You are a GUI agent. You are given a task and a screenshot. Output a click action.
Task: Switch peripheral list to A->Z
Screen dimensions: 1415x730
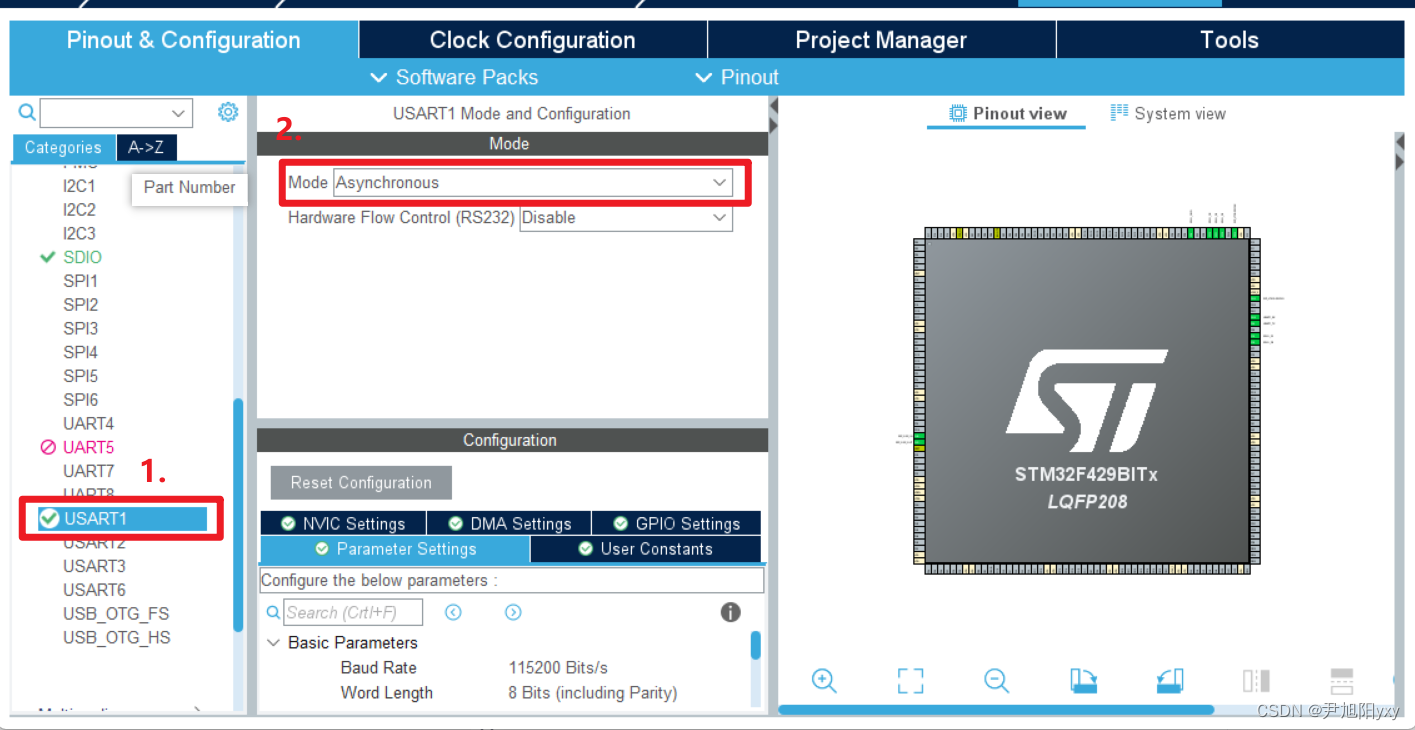[146, 147]
